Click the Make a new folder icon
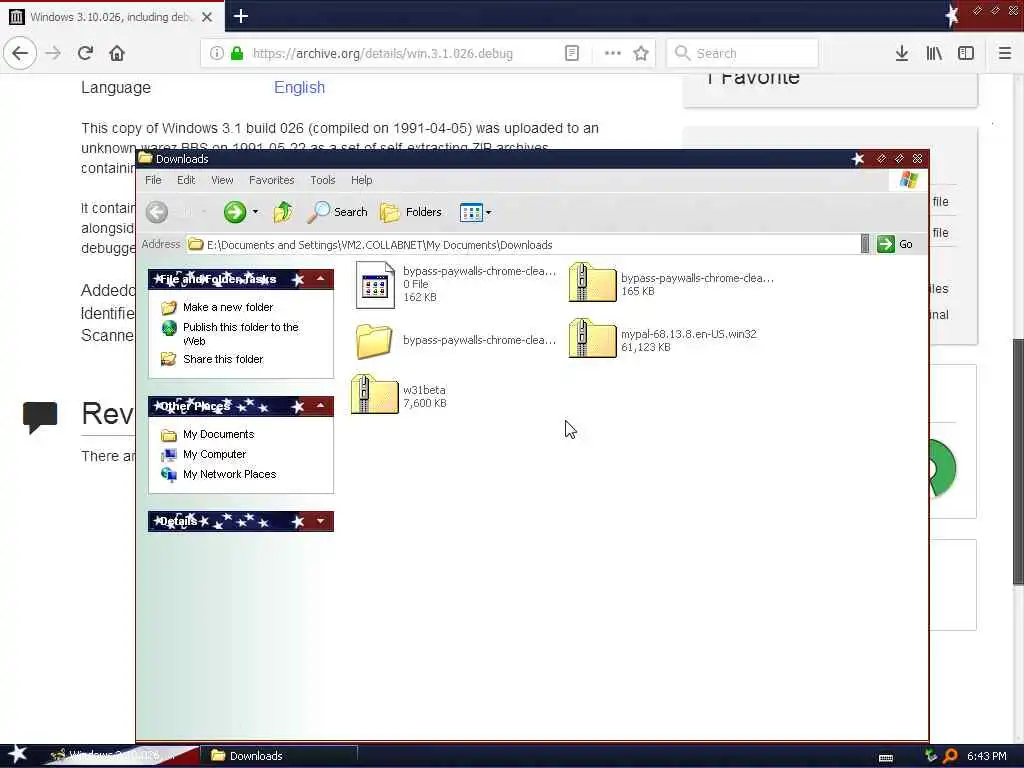This screenshot has width=1024, height=768. 168,307
